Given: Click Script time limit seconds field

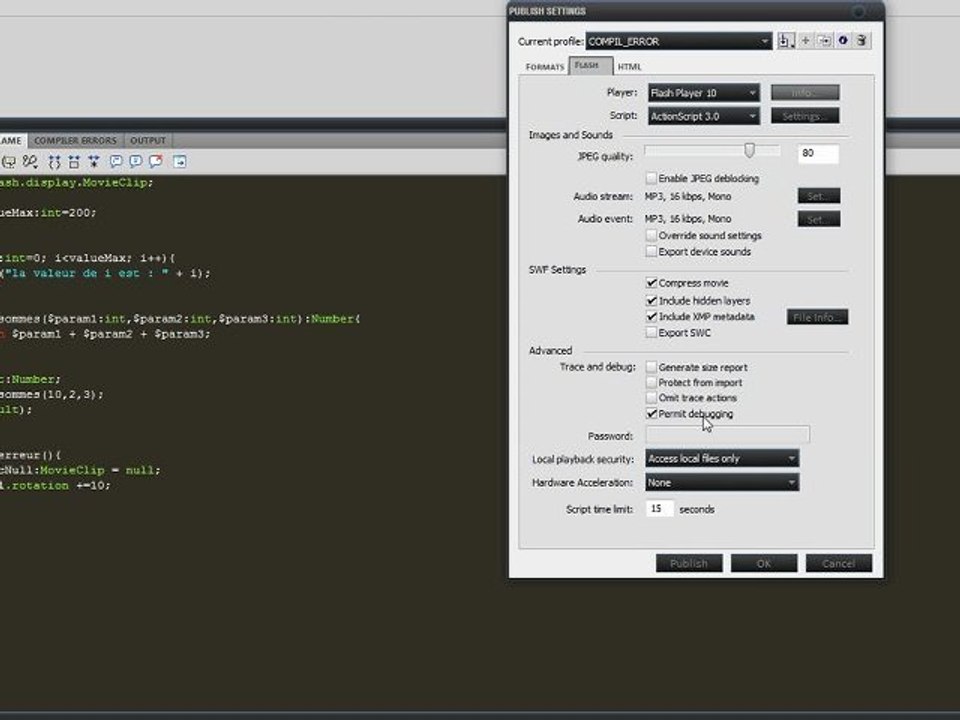Looking at the screenshot, I should pyautogui.click(x=659, y=509).
